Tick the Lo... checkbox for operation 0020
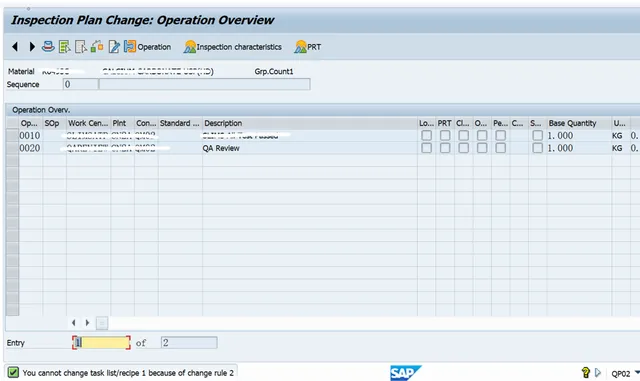This screenshot has width=640, height=381. [427, 148]
